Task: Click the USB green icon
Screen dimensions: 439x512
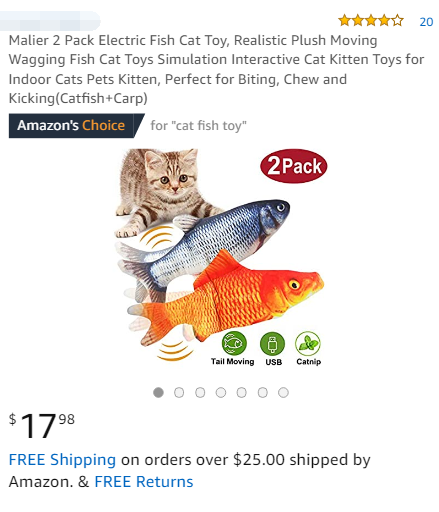Action: point(272,344)
